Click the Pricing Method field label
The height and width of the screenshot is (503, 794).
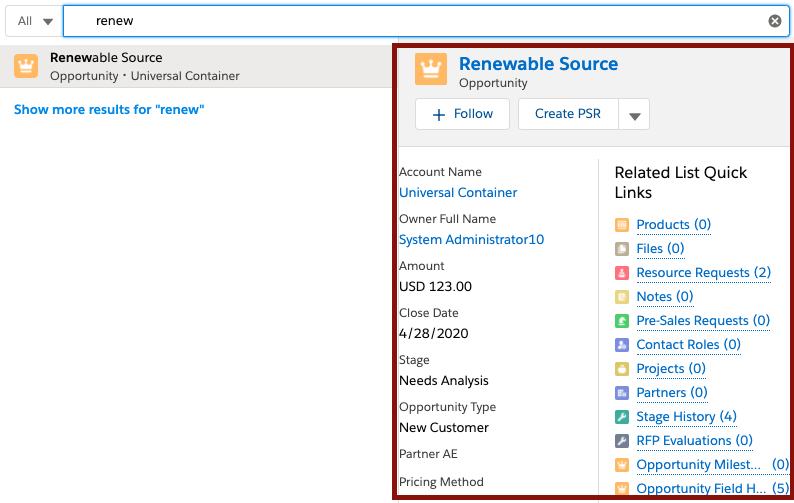[x=441, y=482]
